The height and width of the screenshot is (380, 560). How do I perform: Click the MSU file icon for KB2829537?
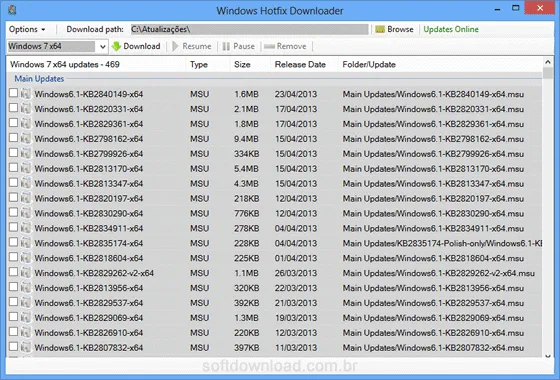26,302
